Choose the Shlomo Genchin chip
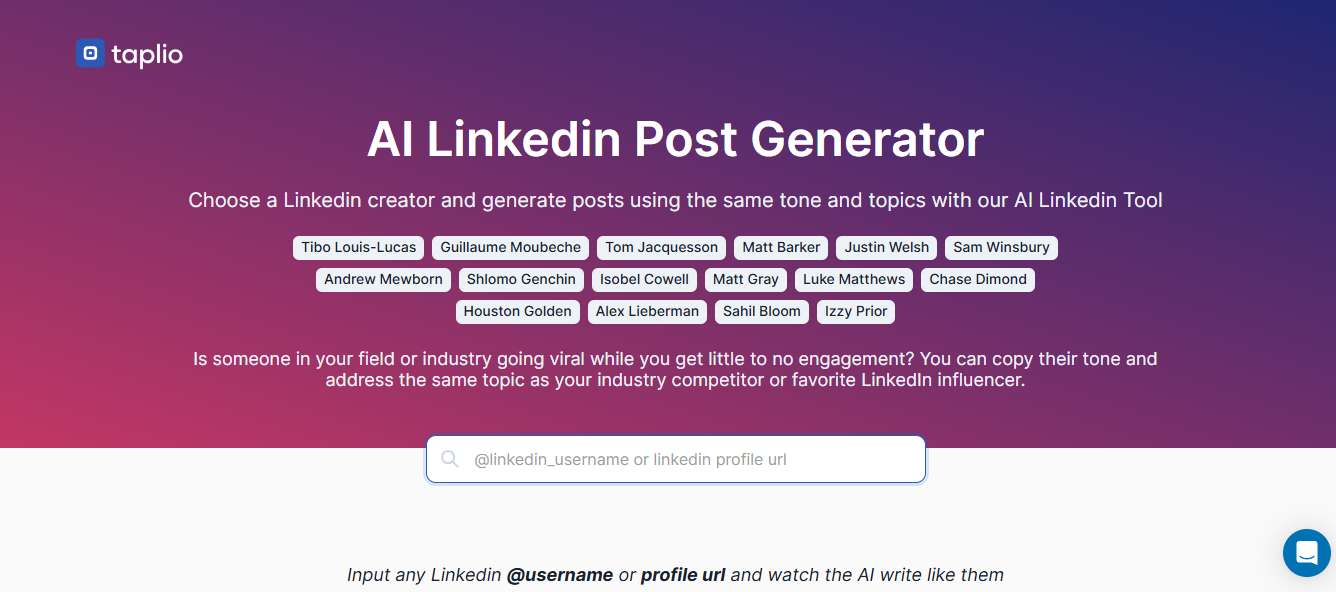The height and width of the screenshot is (592, 1336). point(521,279)
